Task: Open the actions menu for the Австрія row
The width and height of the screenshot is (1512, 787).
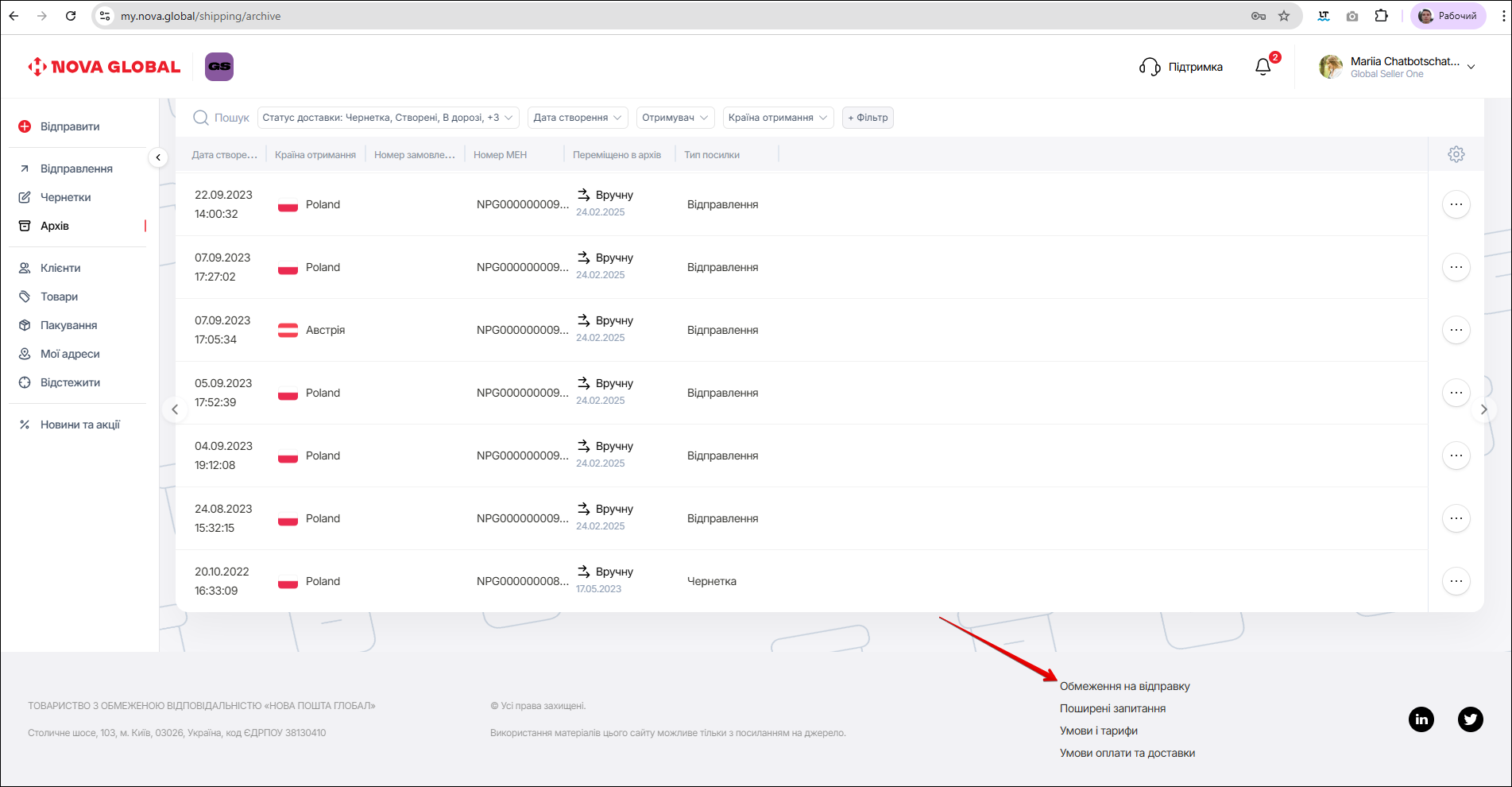Action: [x=1456, y=330]
